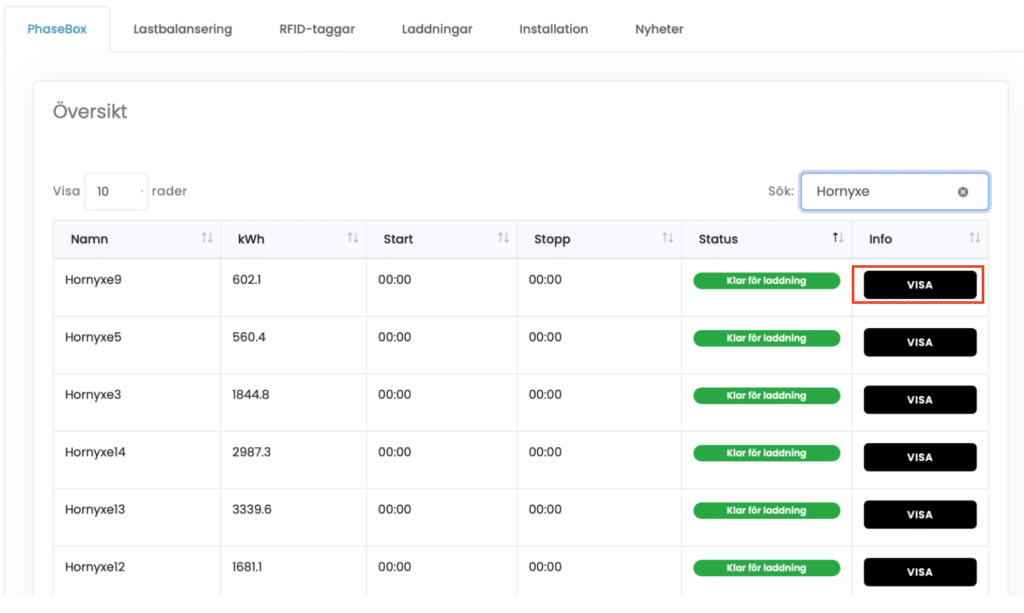Click the Översikt heading
The height and width of the screenshot is (613, 1024).
coord(90,111)
